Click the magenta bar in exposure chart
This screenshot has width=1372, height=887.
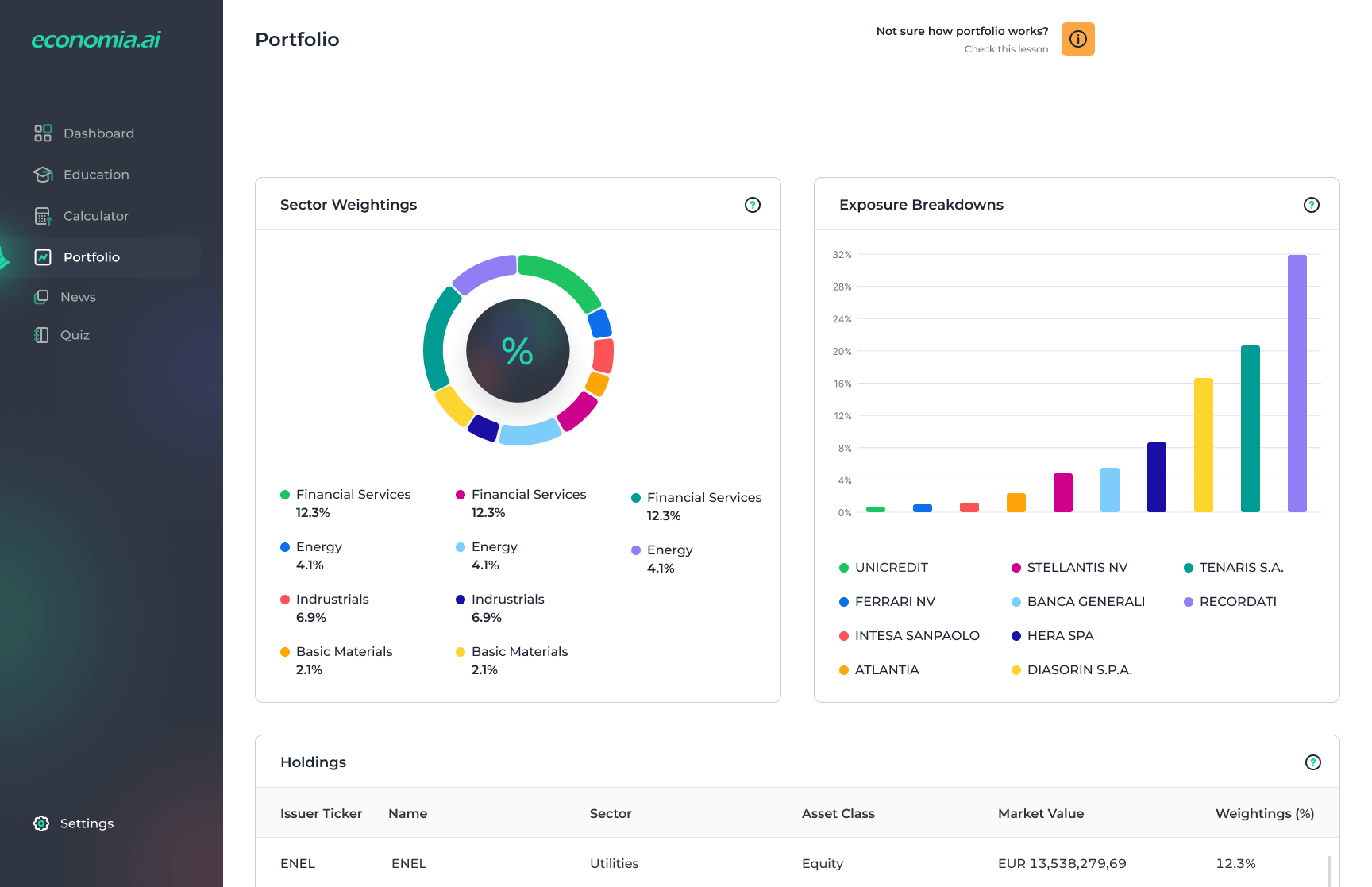pyautogui.click(x=1063, y=492)
